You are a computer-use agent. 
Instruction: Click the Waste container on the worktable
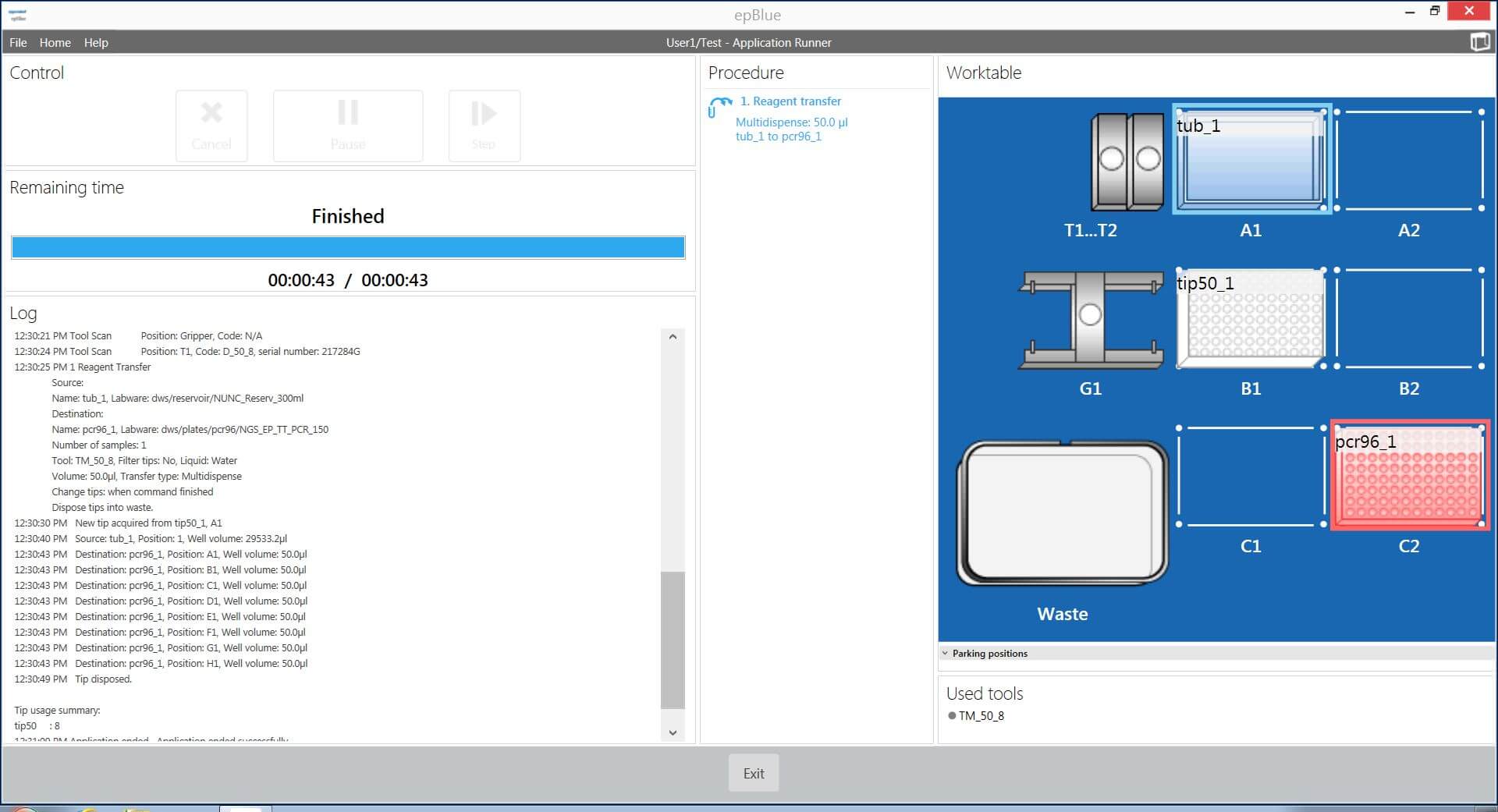pos(1062,512)
